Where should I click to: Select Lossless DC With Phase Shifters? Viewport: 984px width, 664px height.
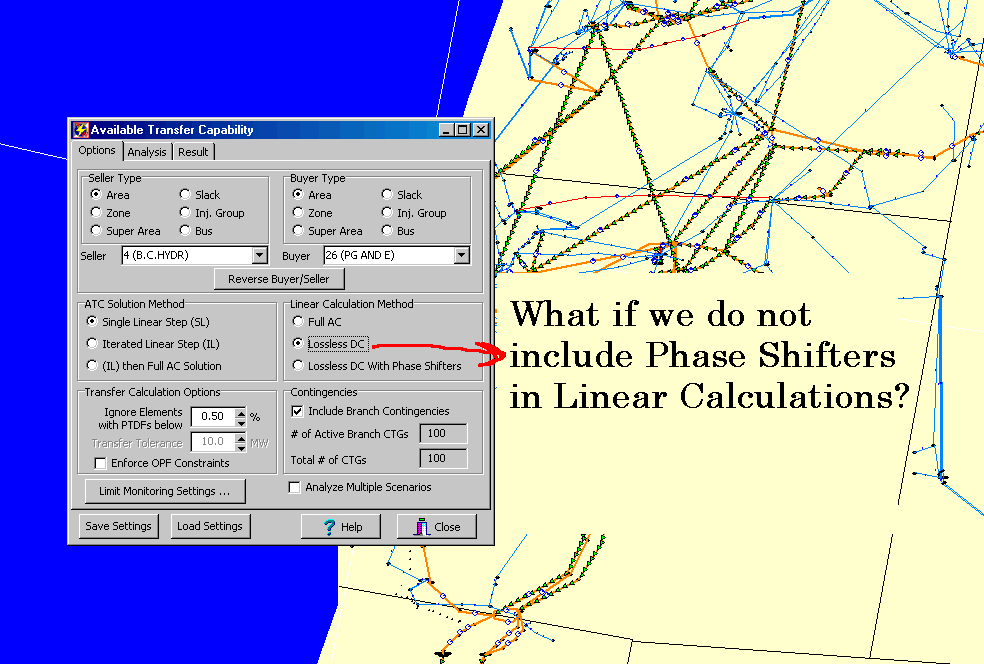298,366
